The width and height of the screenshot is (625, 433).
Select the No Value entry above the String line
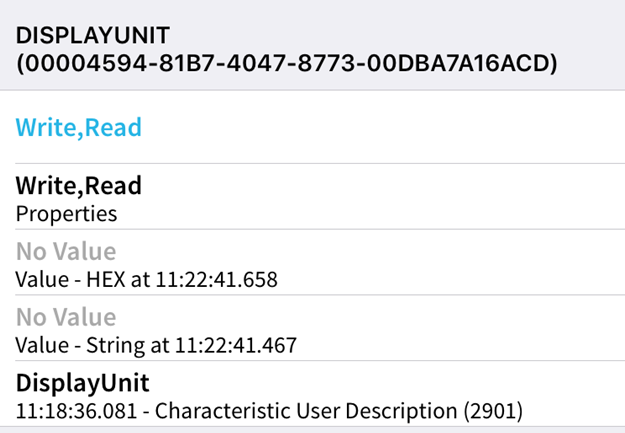point(66,317)
